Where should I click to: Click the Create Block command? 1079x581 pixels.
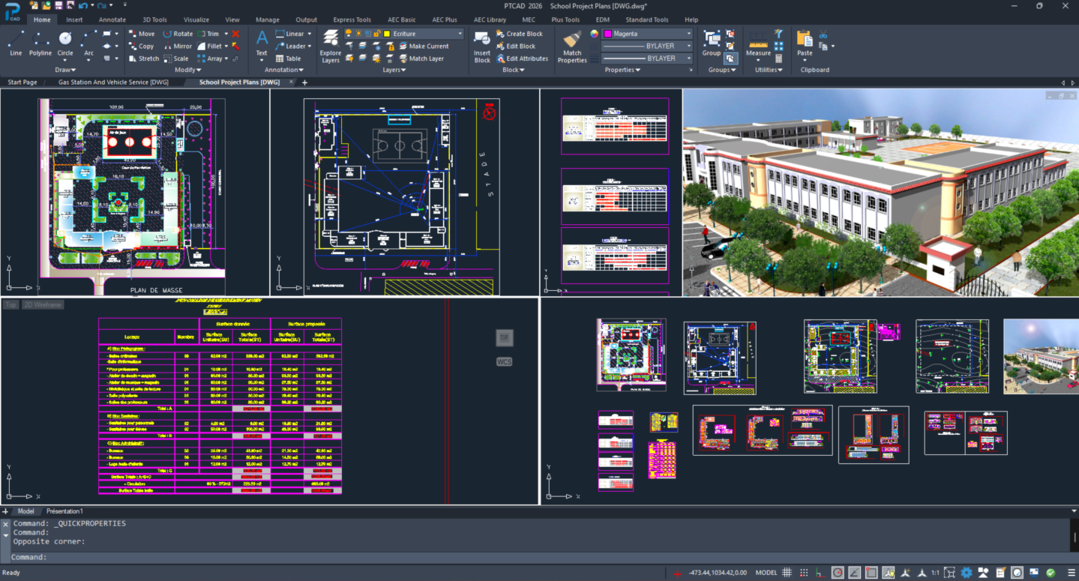pyautogui.click(x=521, y=33)
